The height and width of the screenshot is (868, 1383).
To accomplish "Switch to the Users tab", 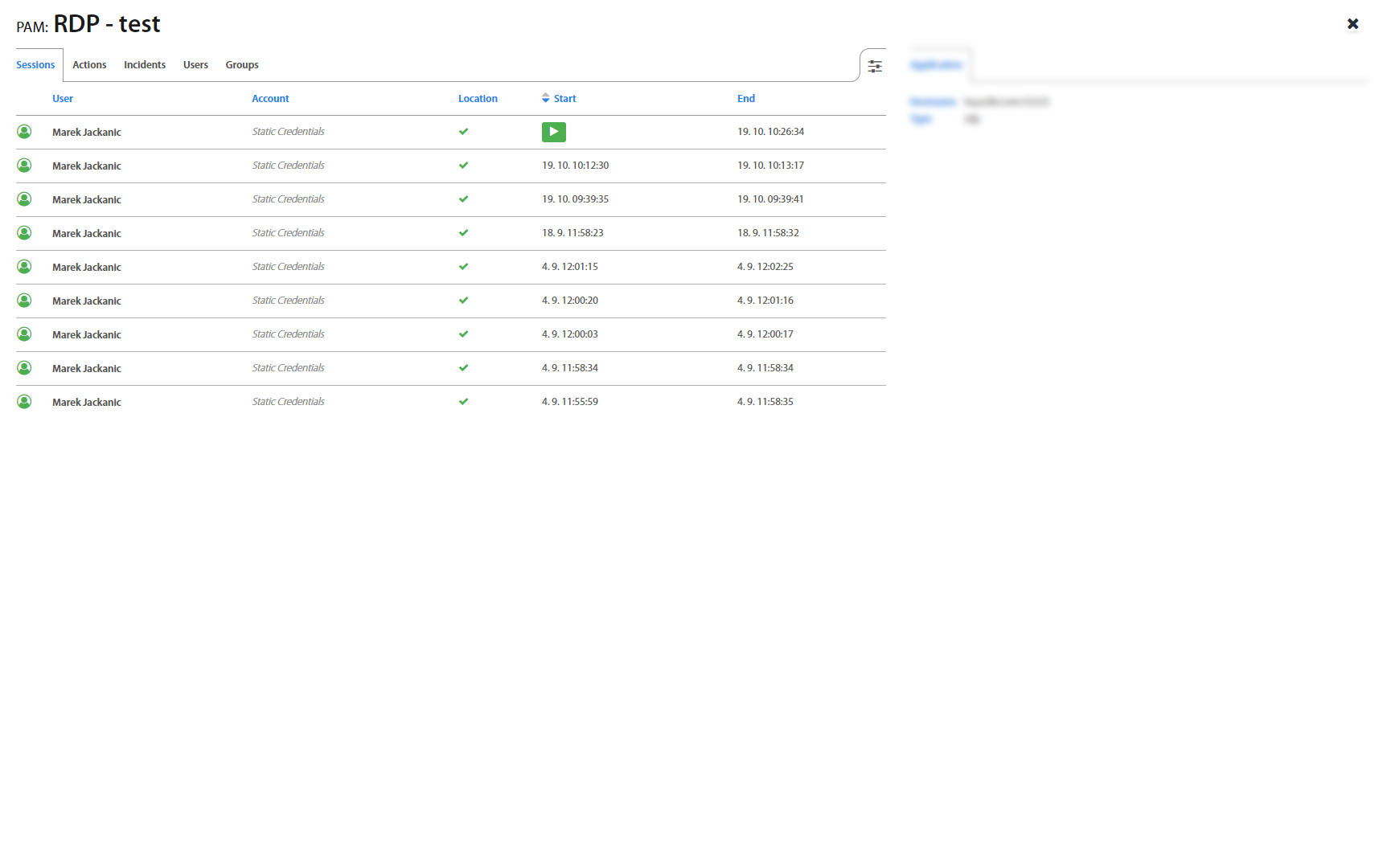I will point(195,65).
